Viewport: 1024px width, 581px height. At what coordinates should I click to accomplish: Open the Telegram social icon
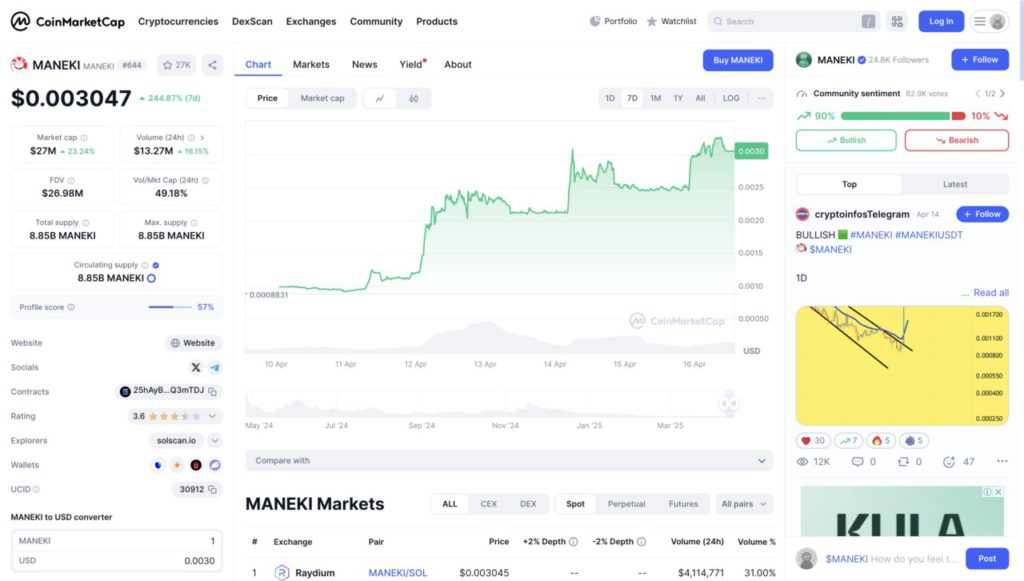click(214, 368)
